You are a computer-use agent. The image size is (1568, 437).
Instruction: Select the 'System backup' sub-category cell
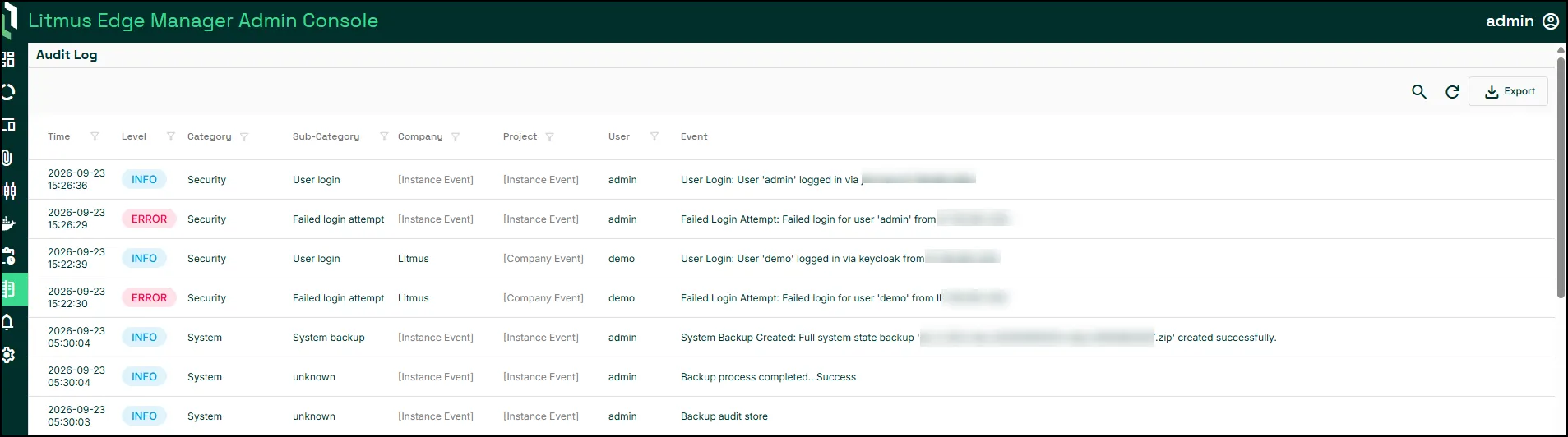[x=329, y=338]
